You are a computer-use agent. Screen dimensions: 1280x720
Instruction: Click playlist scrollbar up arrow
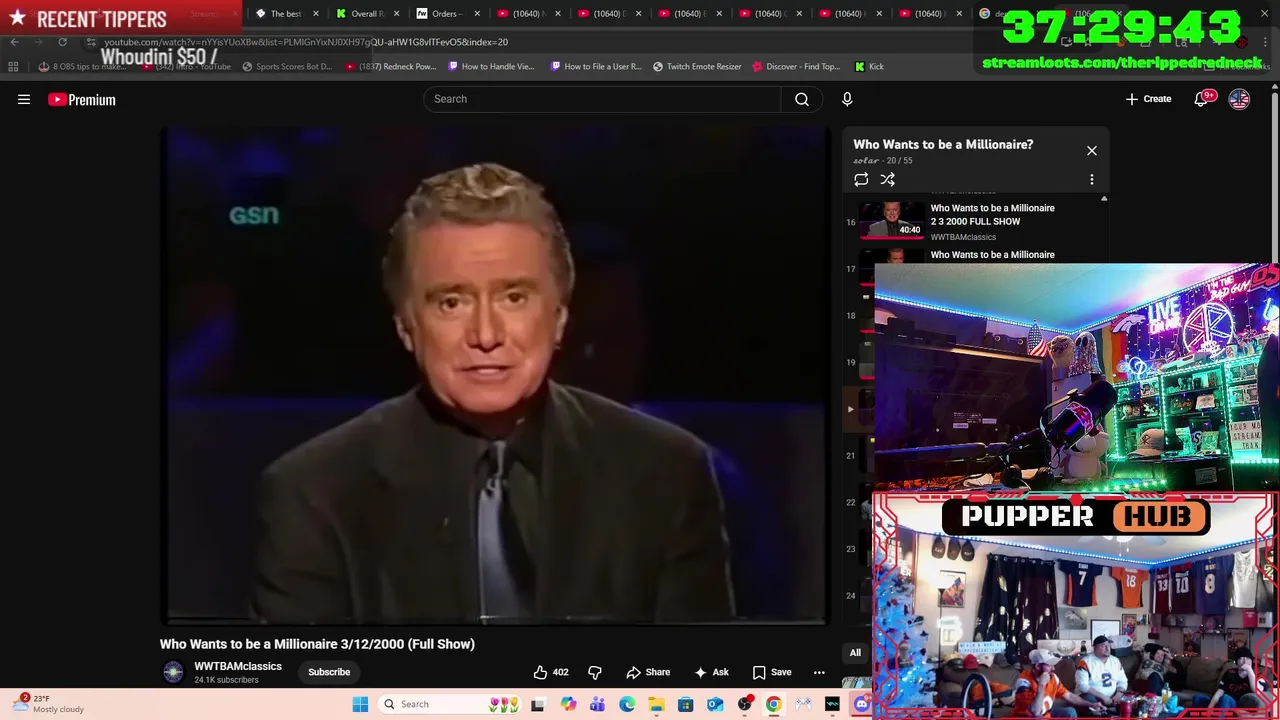pyautogui.click(x=1104, y=199)
